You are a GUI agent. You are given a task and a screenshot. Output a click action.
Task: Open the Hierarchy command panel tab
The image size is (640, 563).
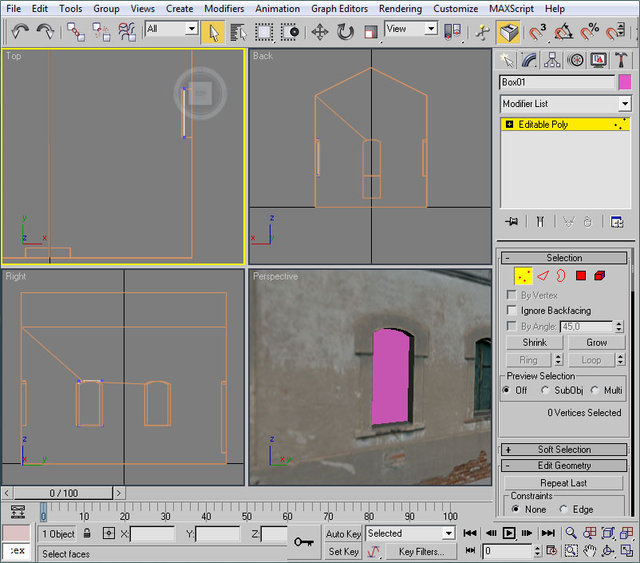coord(554,61)
